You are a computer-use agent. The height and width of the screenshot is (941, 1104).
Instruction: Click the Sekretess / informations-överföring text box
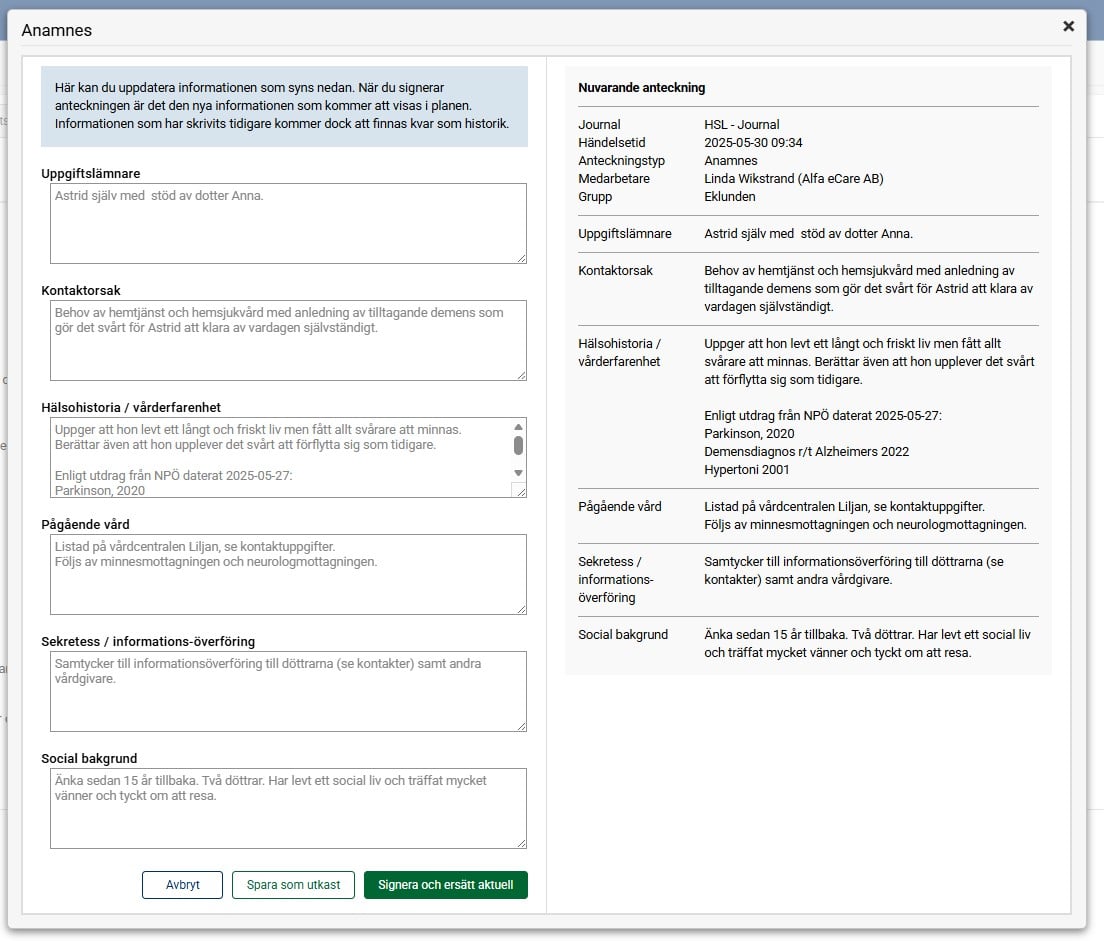[x=288, y=691]
